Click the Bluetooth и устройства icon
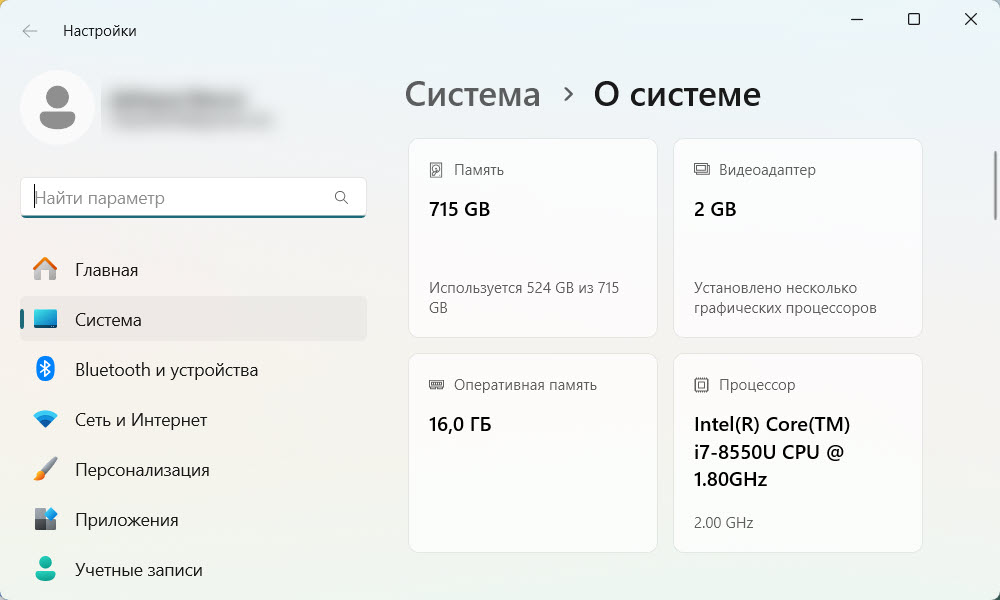Viewport: 1000px width, 600px height. click(47, 369)
